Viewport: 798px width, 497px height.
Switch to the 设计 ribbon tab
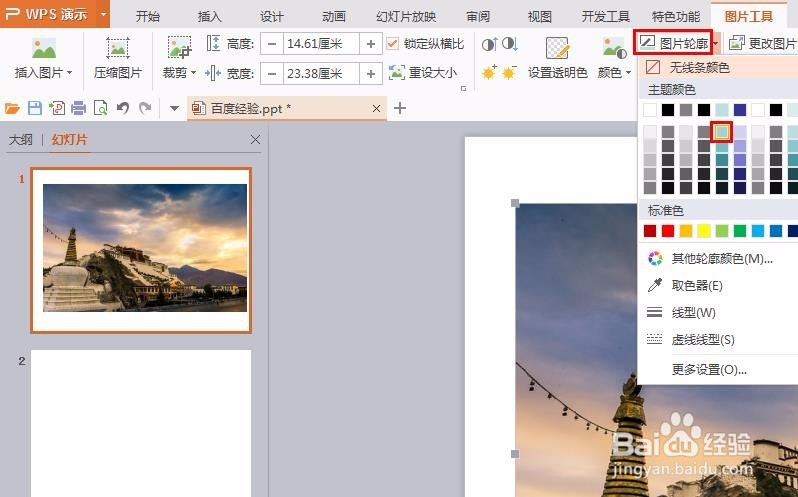(272, 16)
